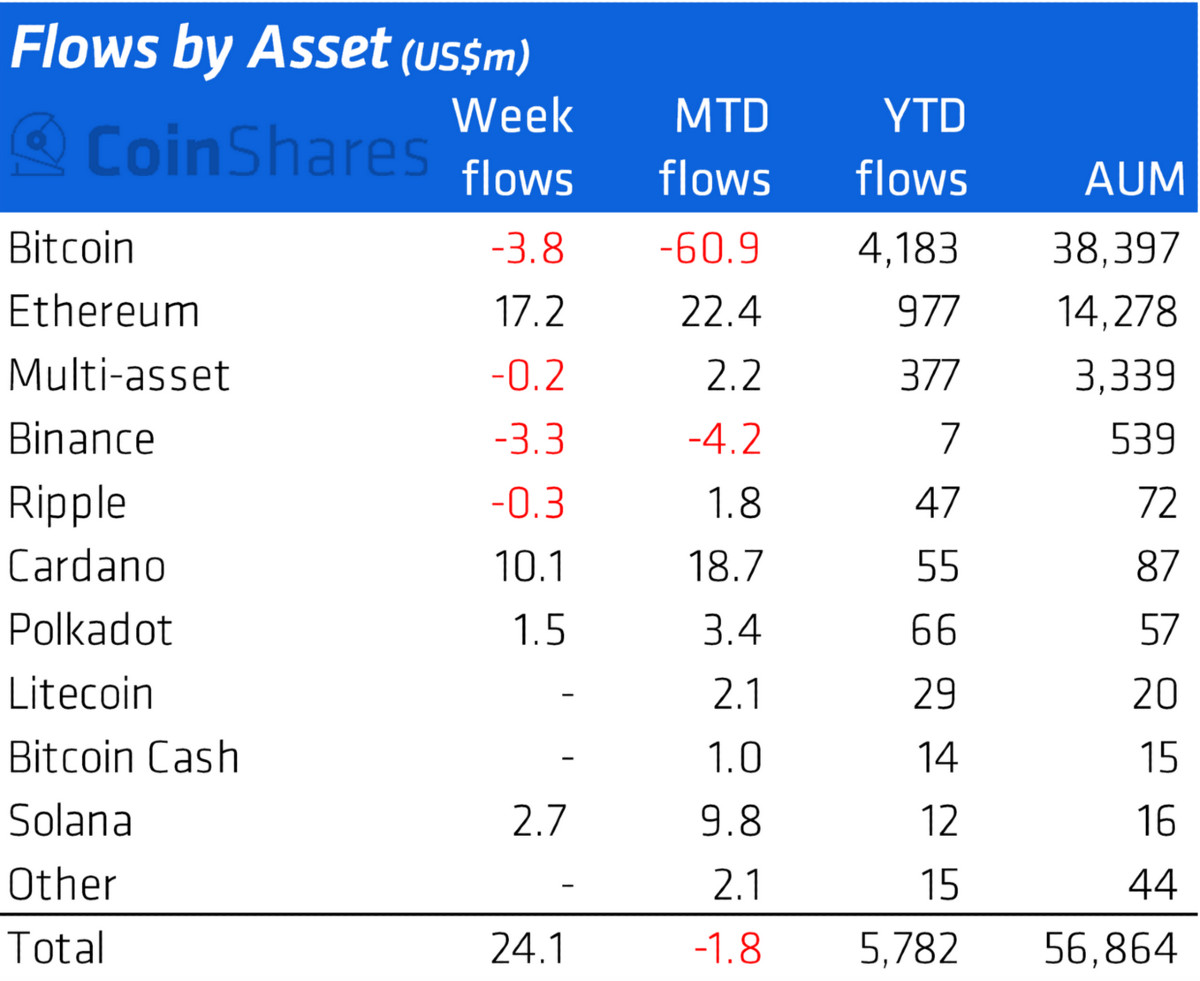The width and height of the screenshot is (1200, 981).
Task: Select the Bitcoin Cash row label
Action: [124, 757]
